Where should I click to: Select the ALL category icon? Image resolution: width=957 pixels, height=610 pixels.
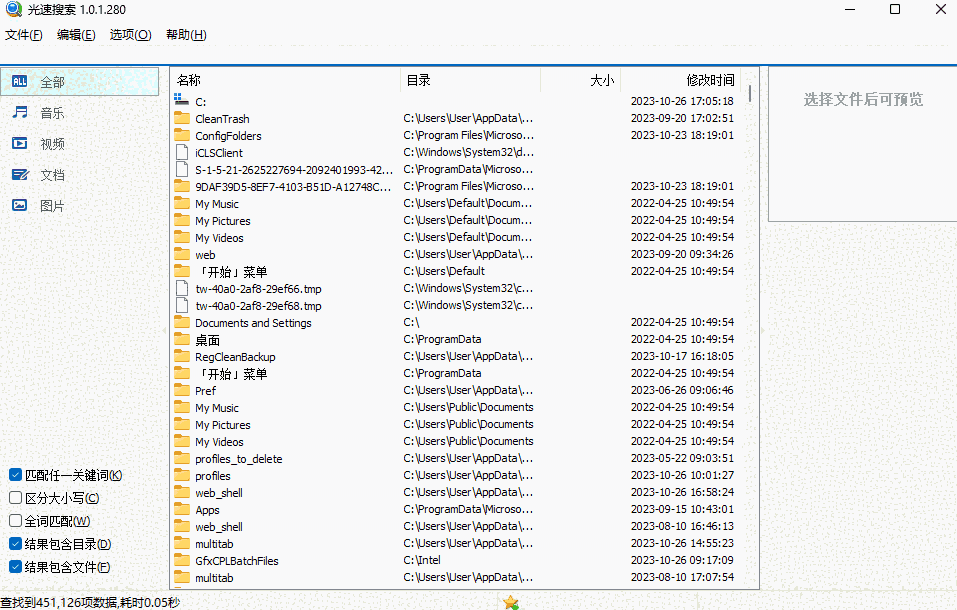20,82
